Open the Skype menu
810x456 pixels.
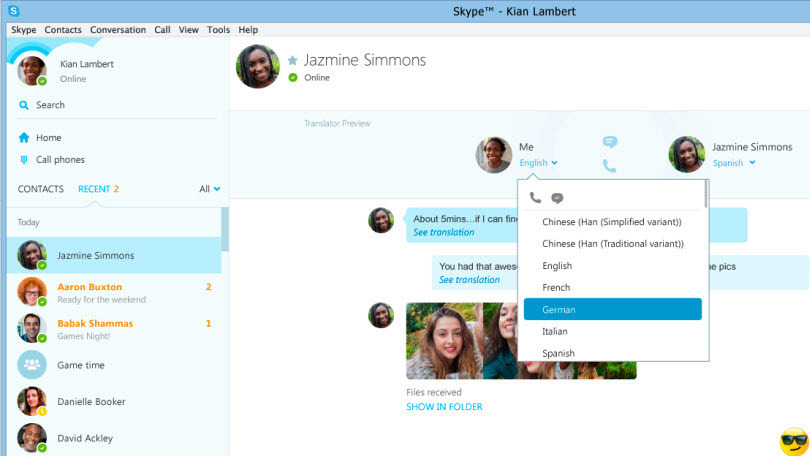point(24,29)
